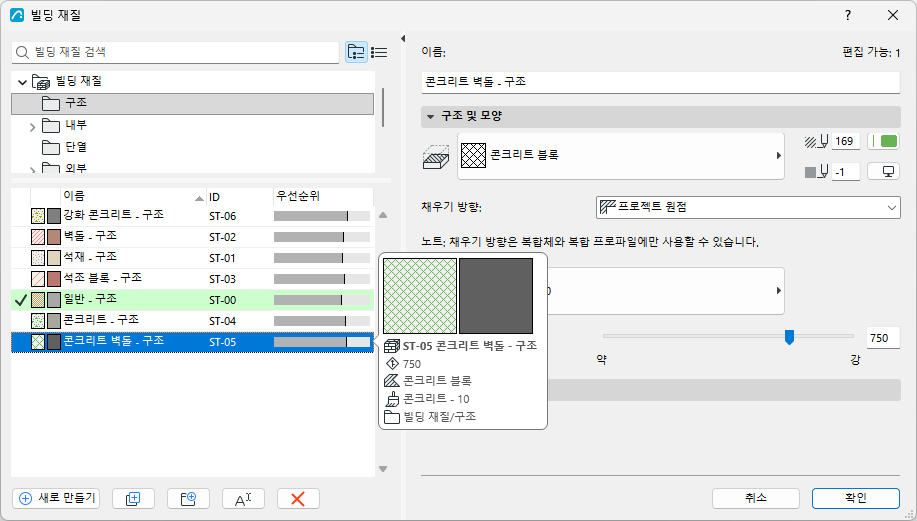Click priority bar of 강화 콘크리트 - 구조 row
This screenshot has width=917, height=521.
pos(322,216)
